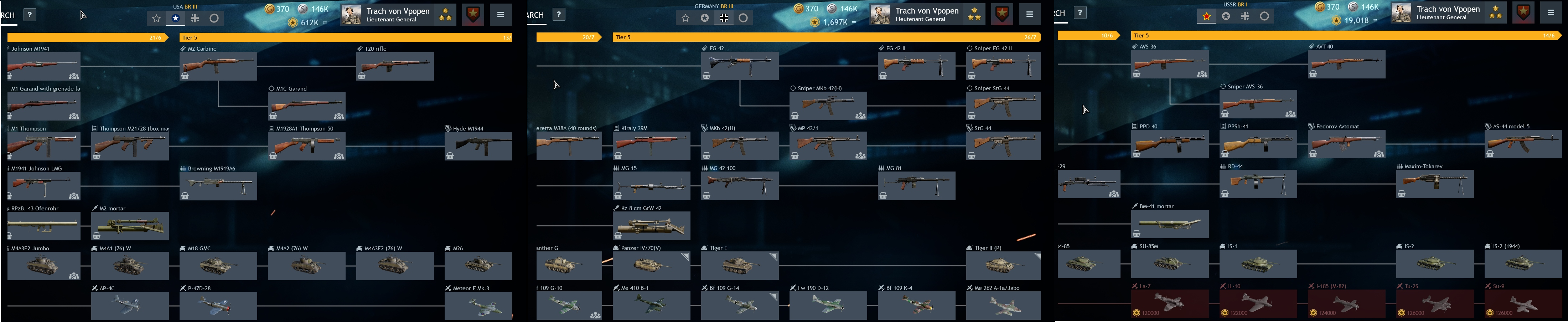Open the hamburger menu beside the 612K balance
Screen dimensions: 1568x322
pos(500,14)
